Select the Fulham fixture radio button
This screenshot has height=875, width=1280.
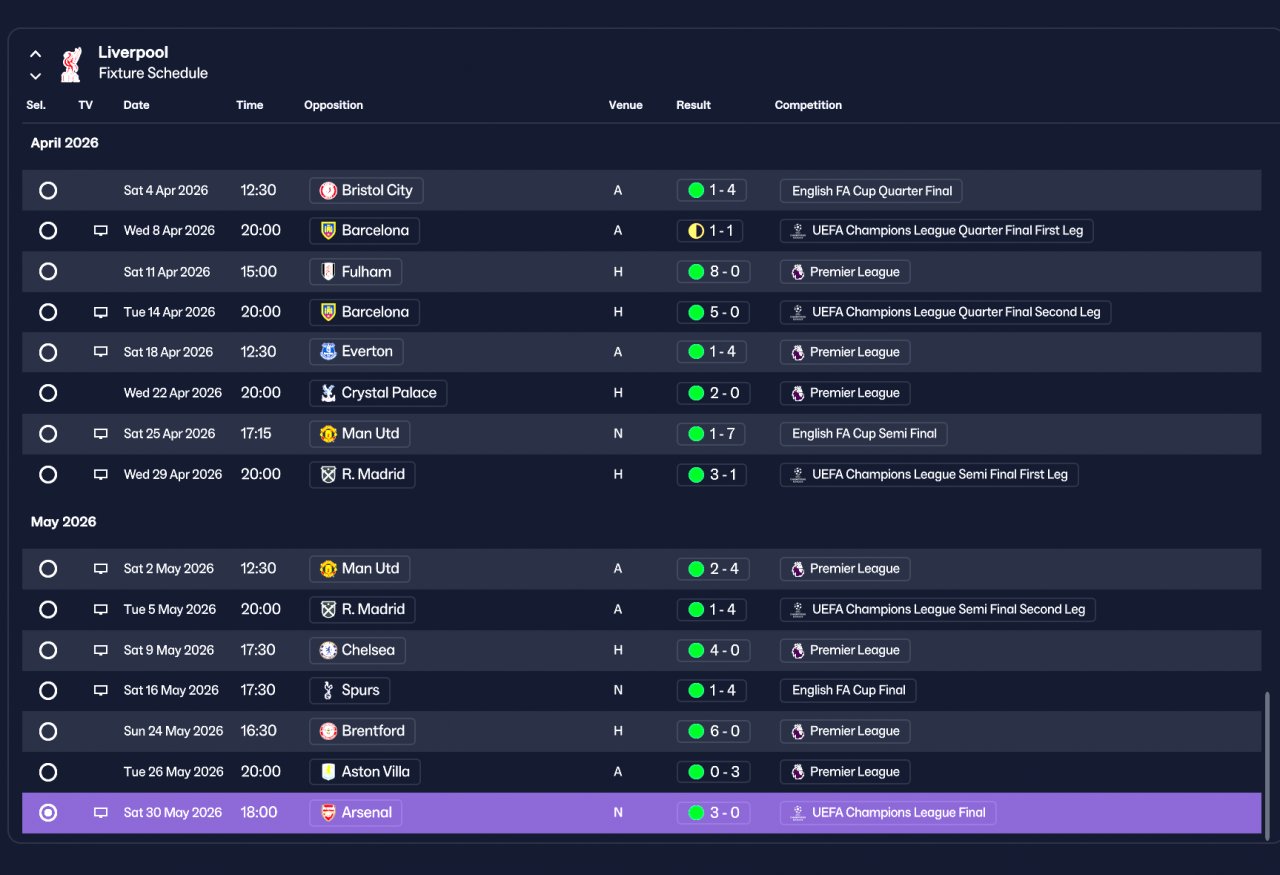point(48,272)
